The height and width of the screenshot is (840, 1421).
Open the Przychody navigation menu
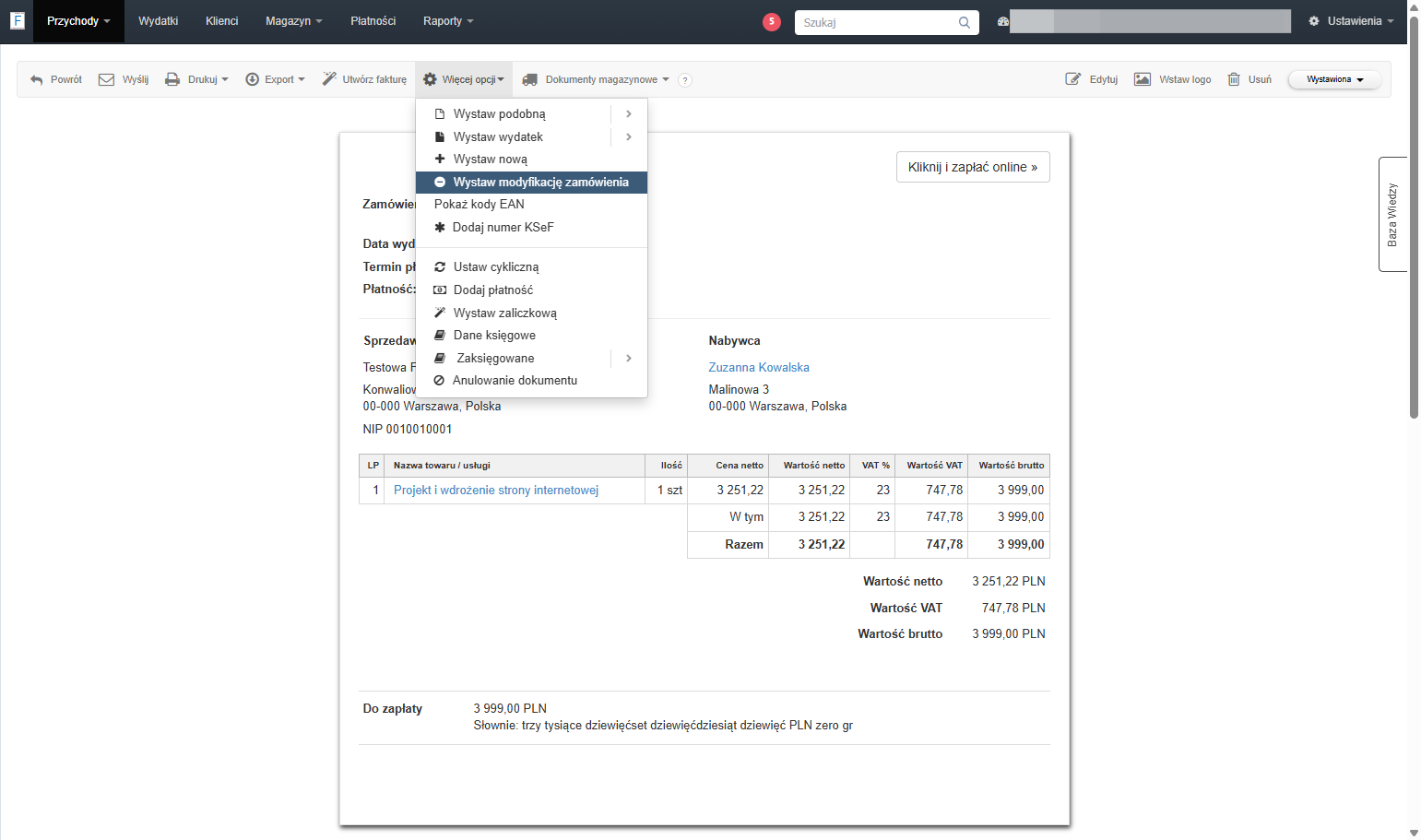pos(78,21)
